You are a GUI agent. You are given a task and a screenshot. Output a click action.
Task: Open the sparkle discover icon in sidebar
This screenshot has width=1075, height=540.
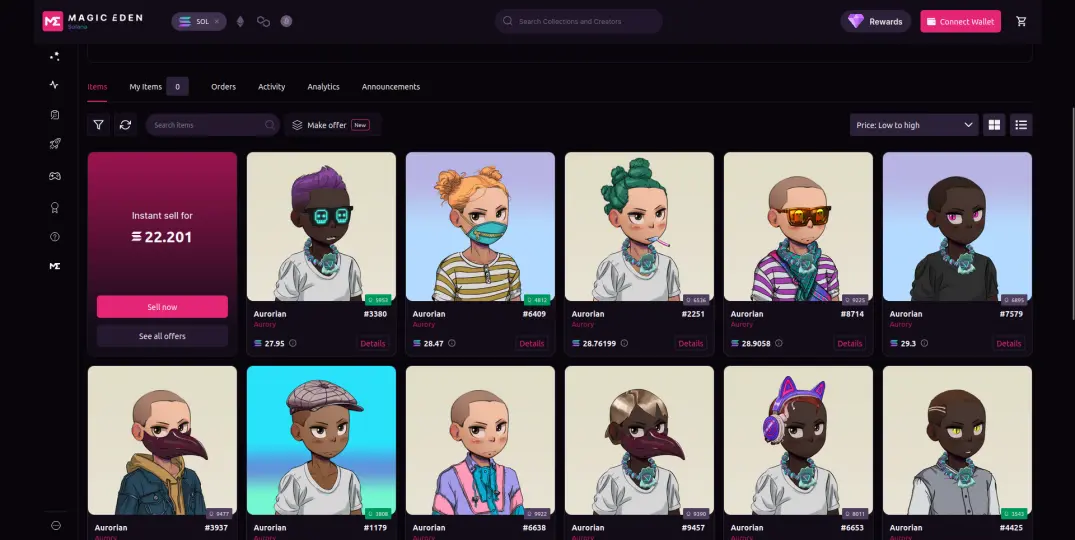[x=55, y=56]
